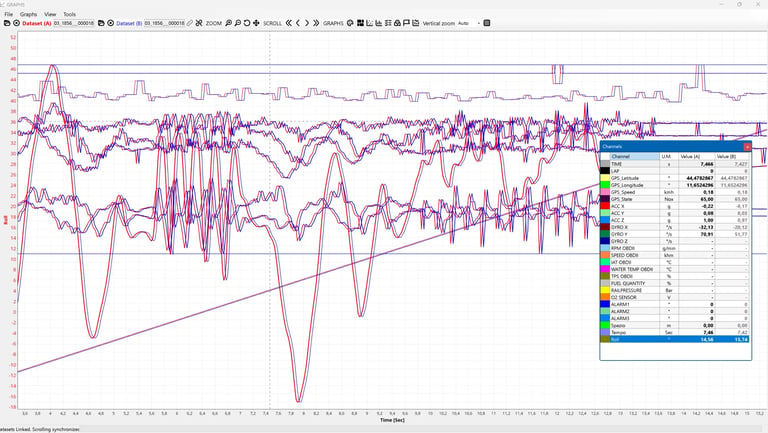
Task: Click the zoom out magnifier icon
Action: tap(238, 23)
